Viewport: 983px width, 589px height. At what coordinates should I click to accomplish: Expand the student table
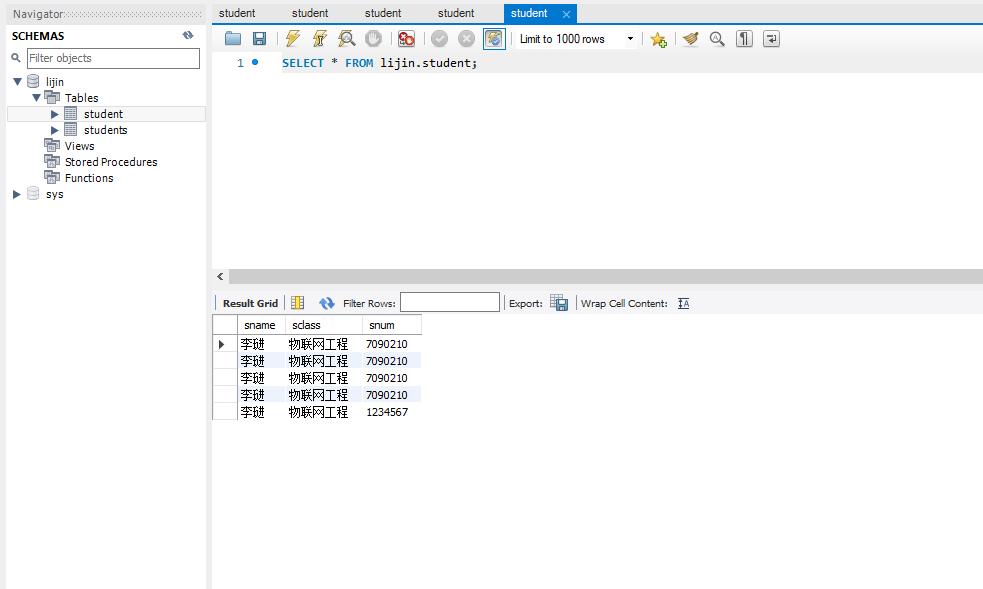pos(55,114)
